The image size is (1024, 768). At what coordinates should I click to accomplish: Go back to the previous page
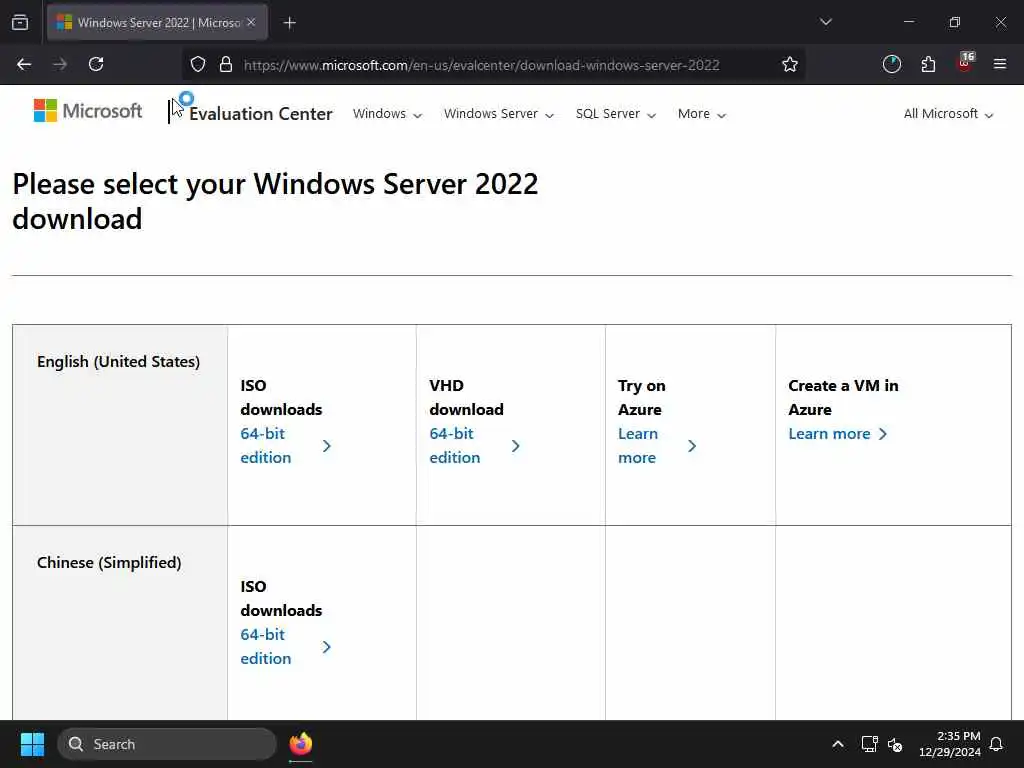(x=24, y=64)
